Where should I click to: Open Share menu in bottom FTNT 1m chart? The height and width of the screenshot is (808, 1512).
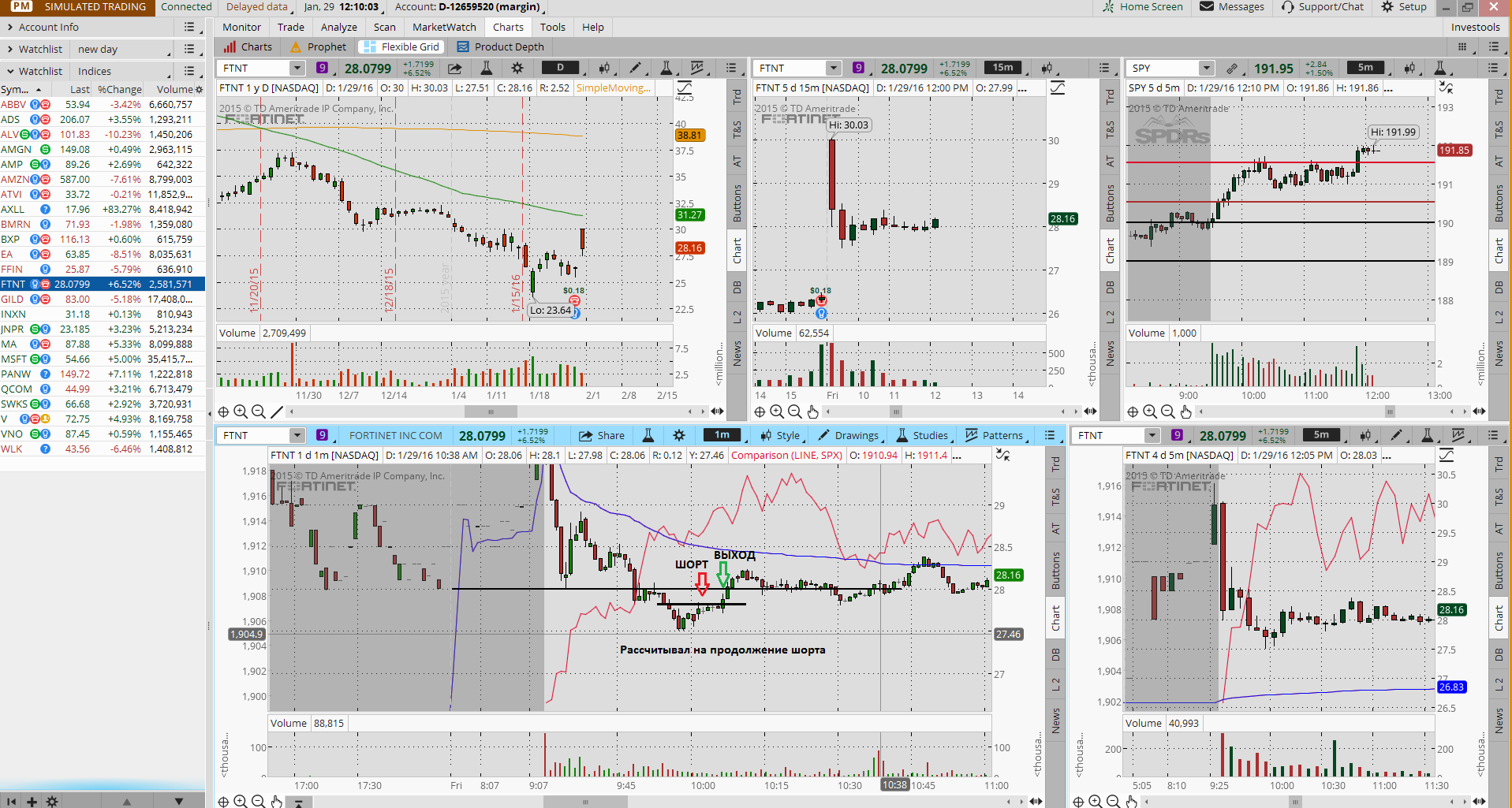(602, 435)
